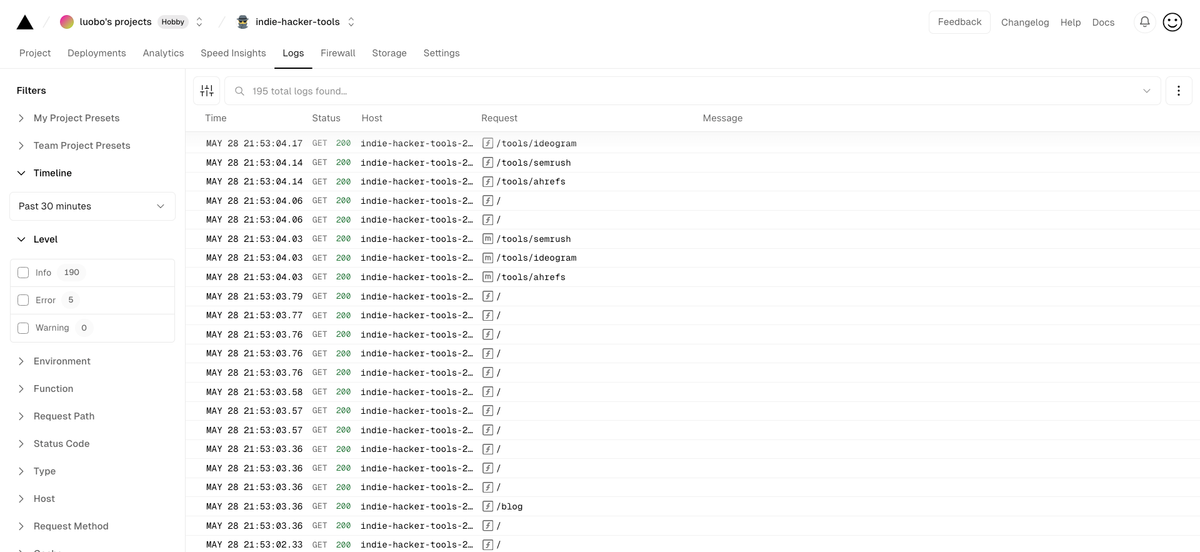Select the /tools/ahrefs path at 21:53:04.14

point(531,181)
